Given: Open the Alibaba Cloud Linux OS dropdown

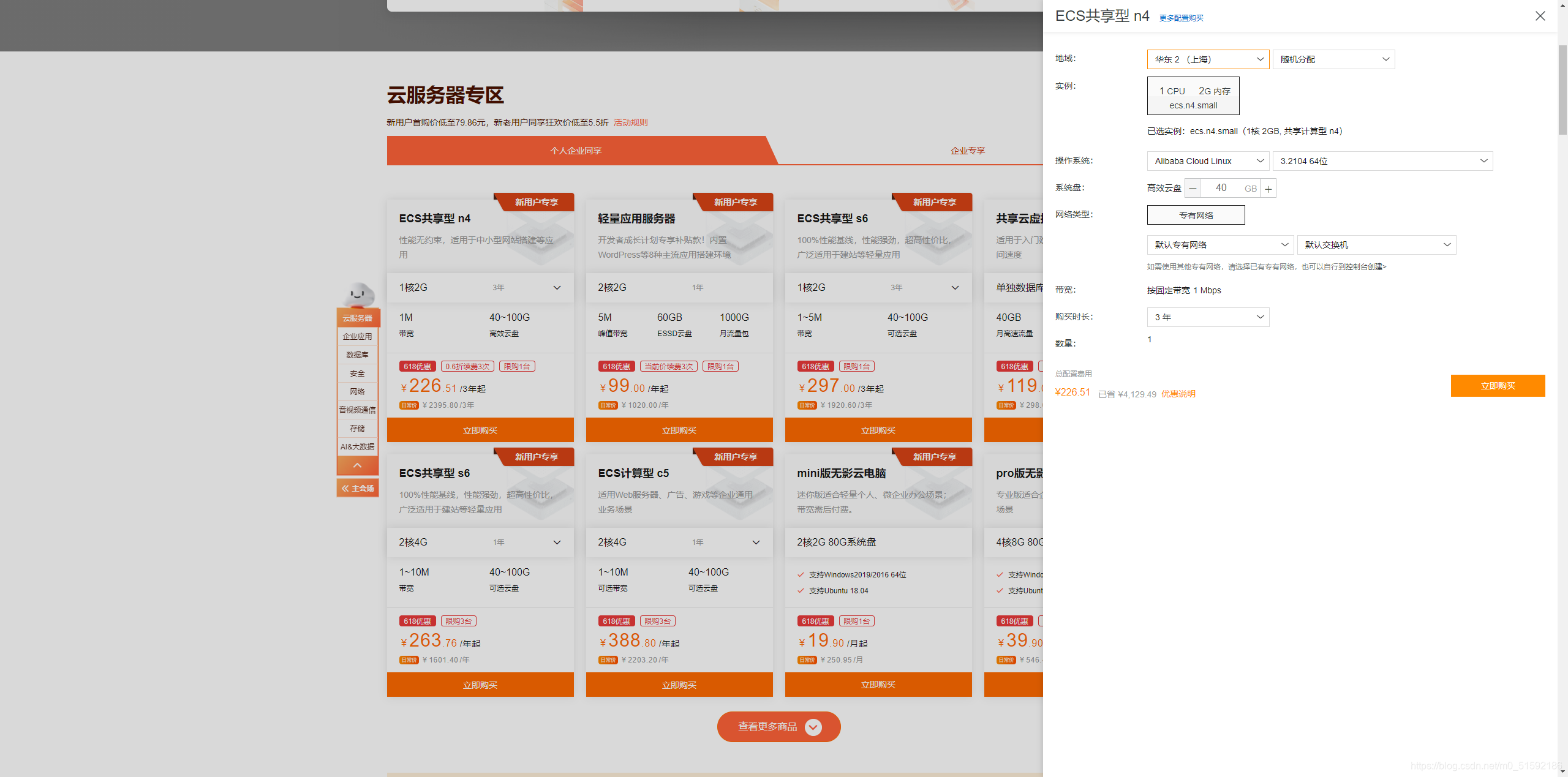Looking at the screenshot, I should click(1208, 161).
